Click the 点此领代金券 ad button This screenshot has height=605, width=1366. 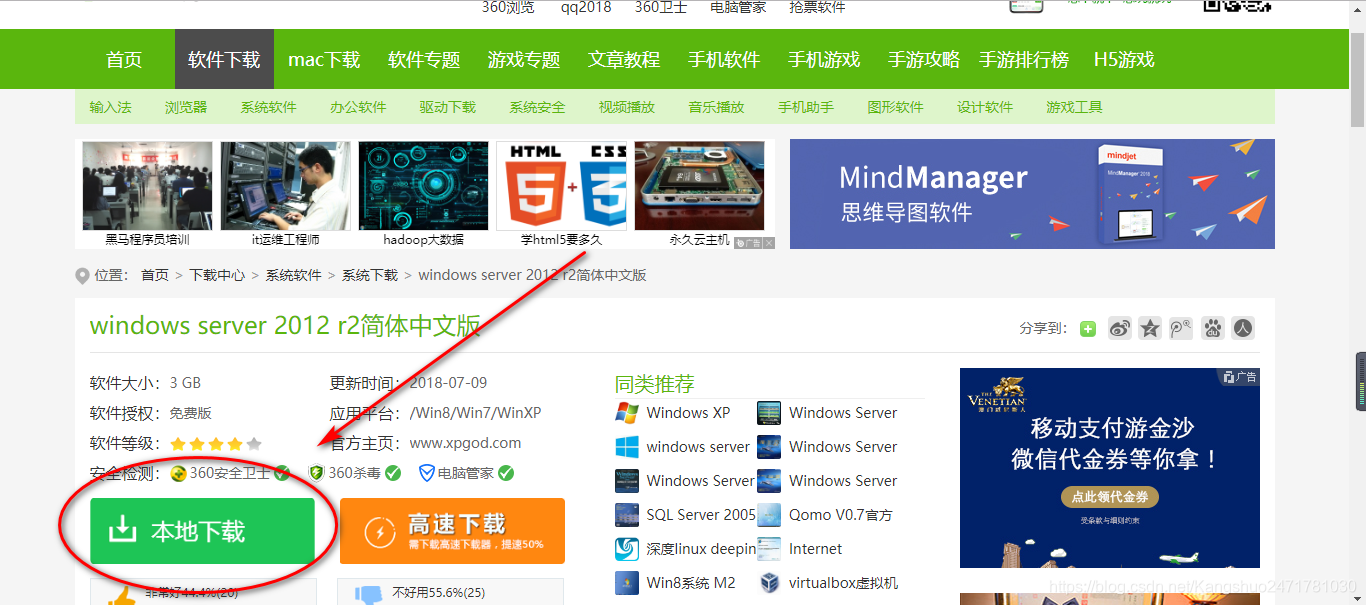tap(1109, 497)
